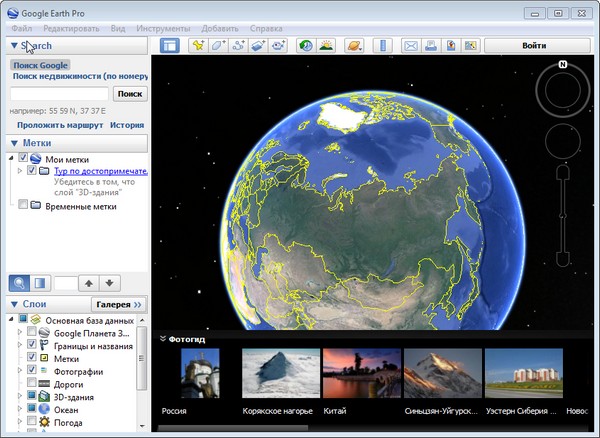Click the Войти sign-in button

pyautogui.click(x=535, y=46)
